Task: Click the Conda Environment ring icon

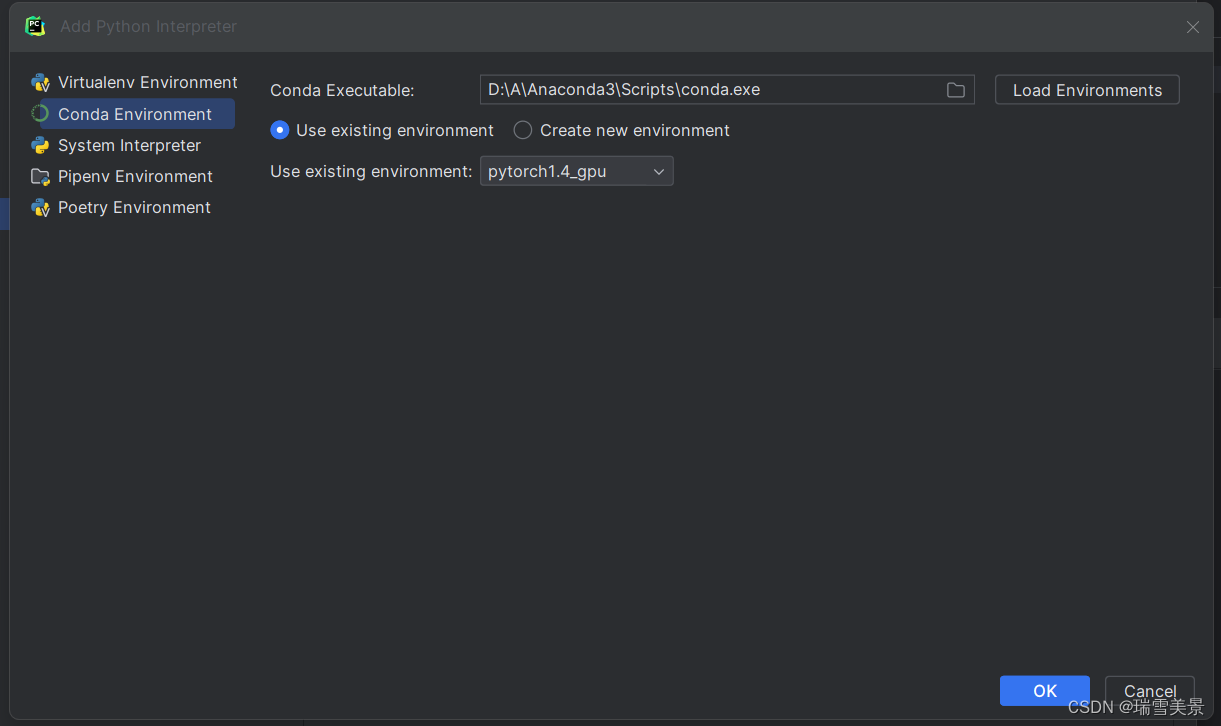Action: coord(40,114)
